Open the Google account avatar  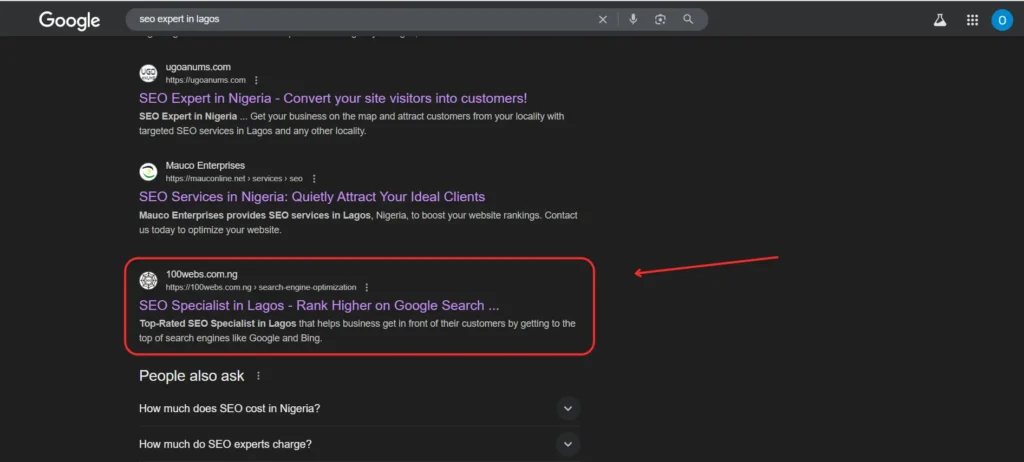(1002, 20)
